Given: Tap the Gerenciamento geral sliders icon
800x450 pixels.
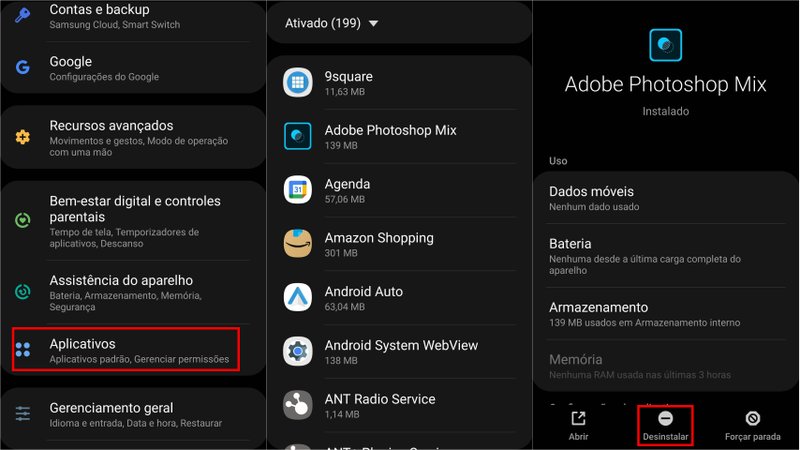Looking at the screenshot, I should click(22, 413).
